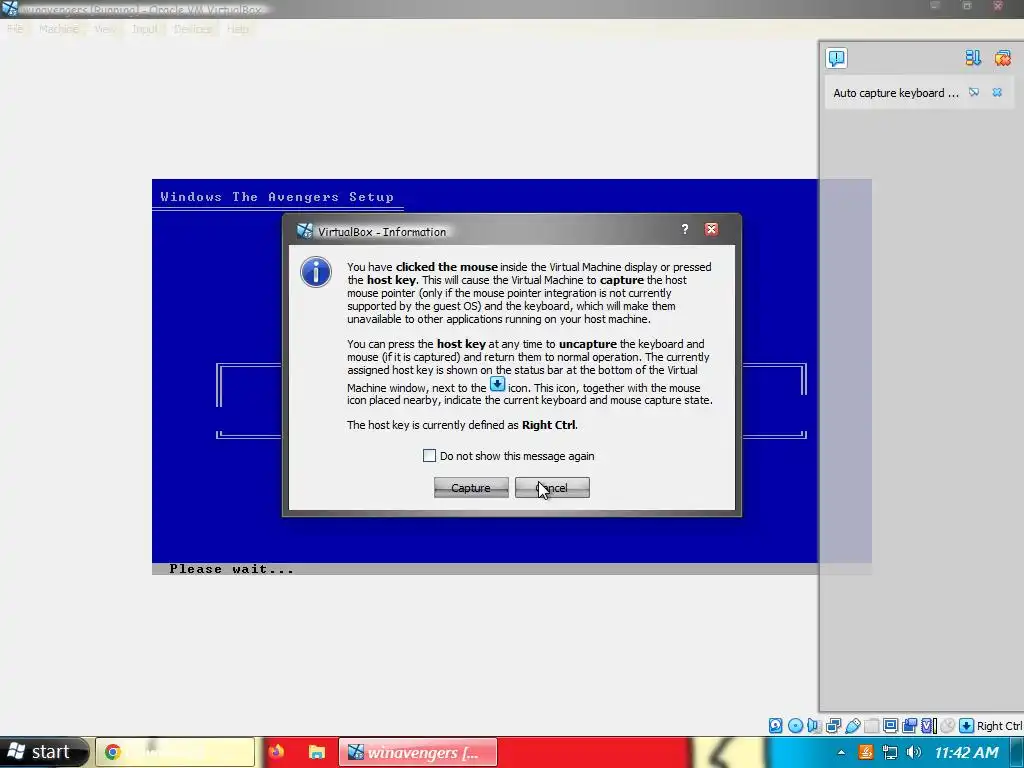Launch Firefox from the taskbar
This screenshot has height=768, width=1024.
[276, 752]
